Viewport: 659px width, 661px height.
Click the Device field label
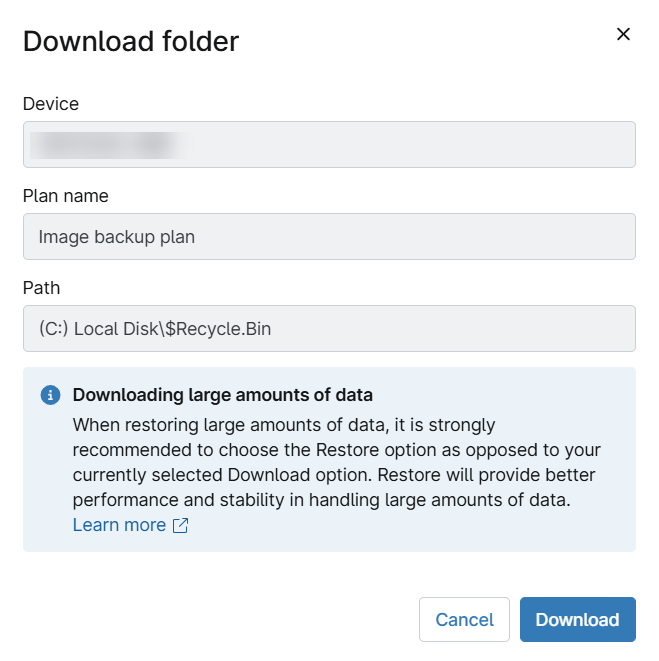pos(51,104)
